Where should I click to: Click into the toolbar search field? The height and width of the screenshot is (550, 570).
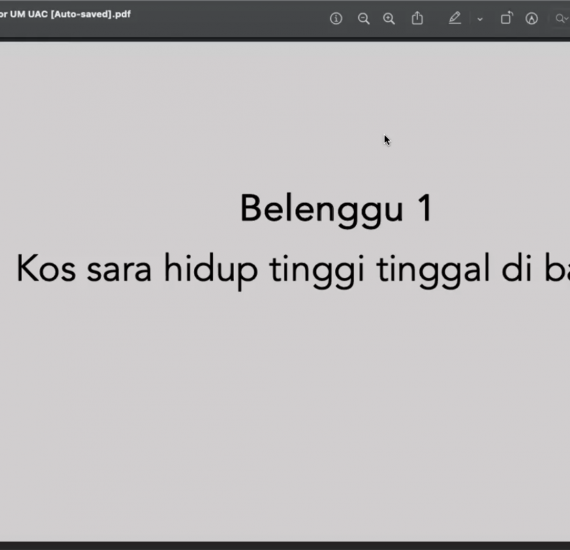tap(562, 19)
